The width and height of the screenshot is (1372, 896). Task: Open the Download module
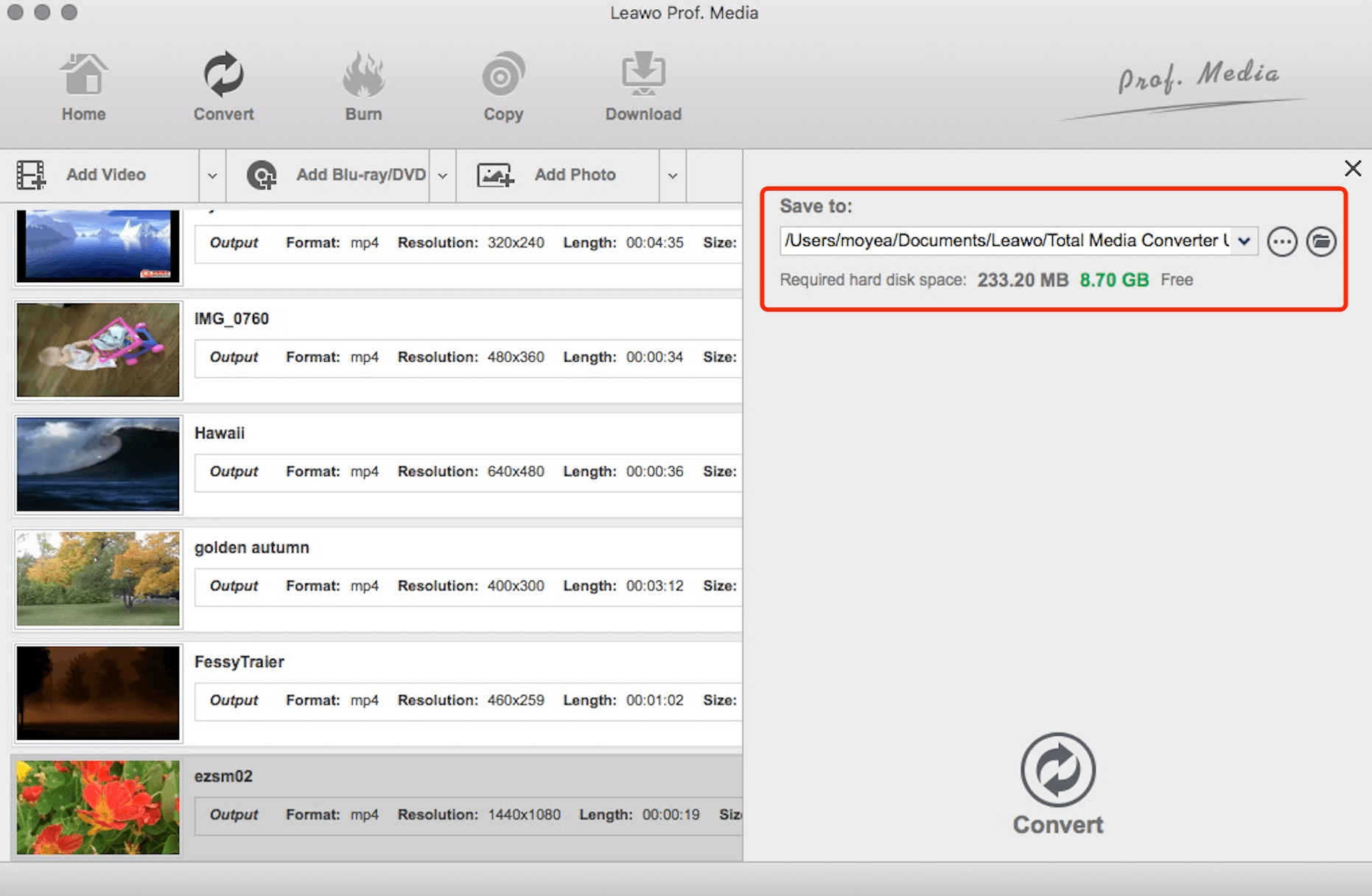[643, 86]
